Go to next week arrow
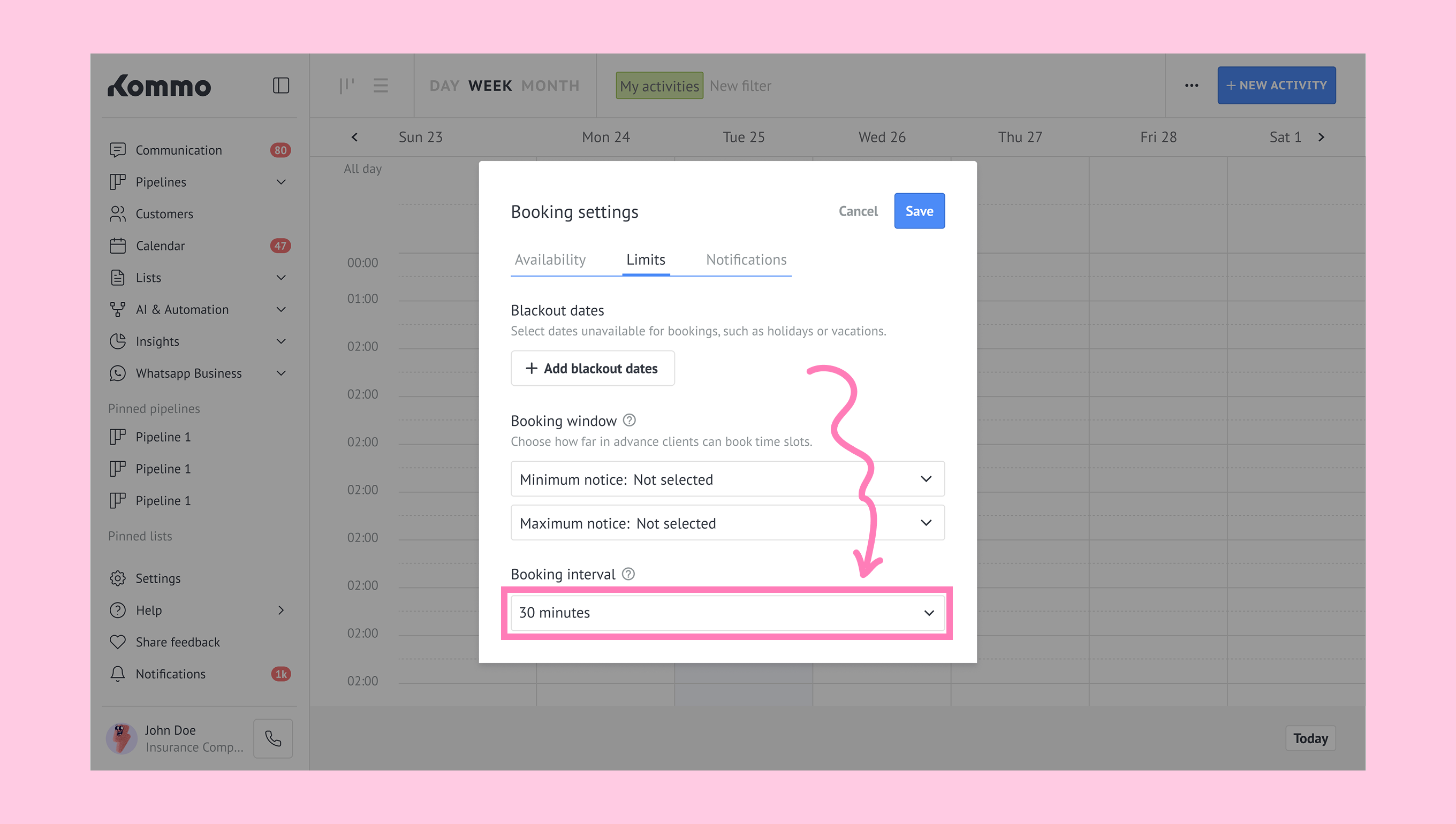The height and width of the screenshot is (824, 1456). 1321,137
